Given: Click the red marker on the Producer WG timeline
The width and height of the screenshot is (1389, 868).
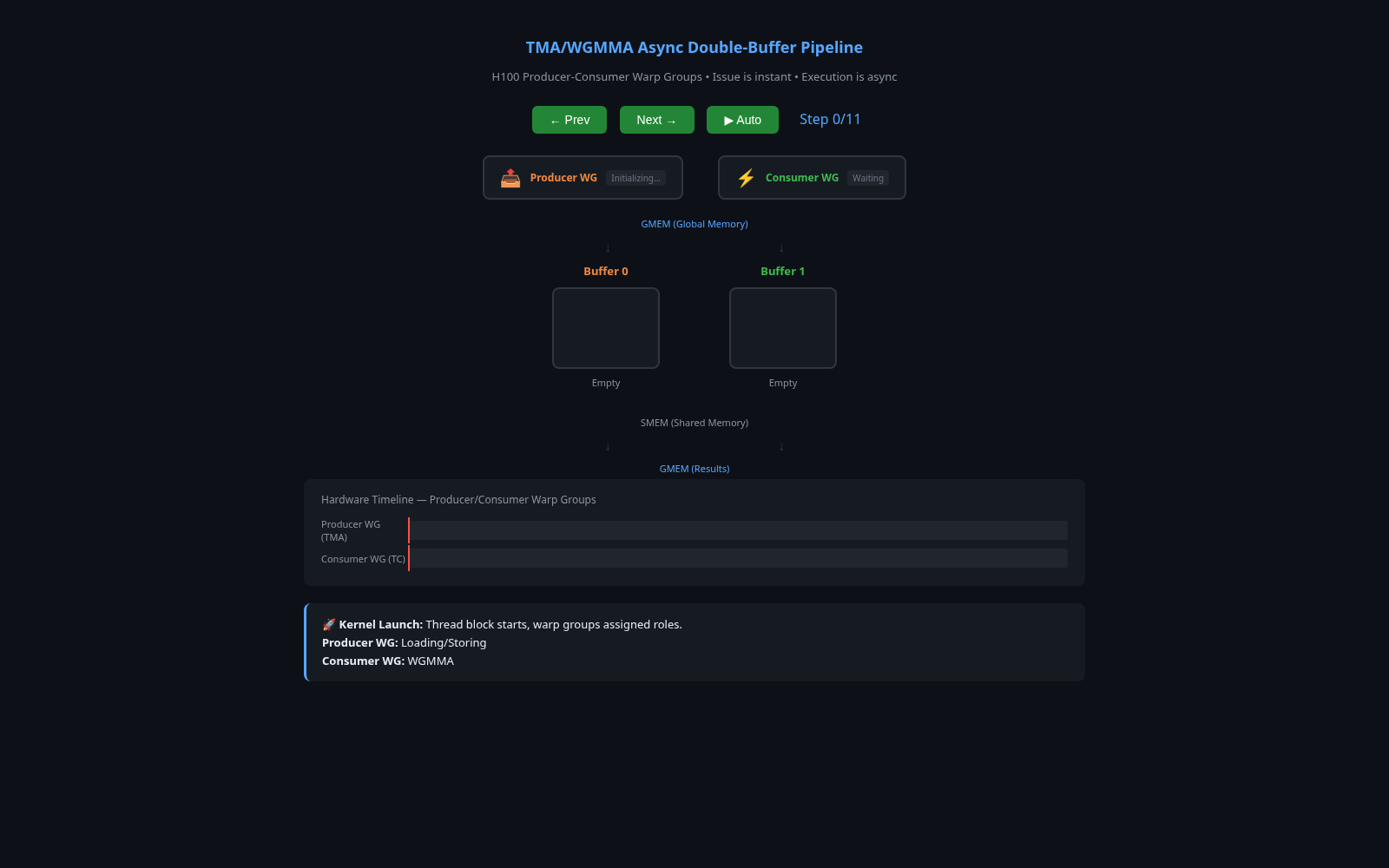Looking at the screenshot, I should (x=408, y=529).
